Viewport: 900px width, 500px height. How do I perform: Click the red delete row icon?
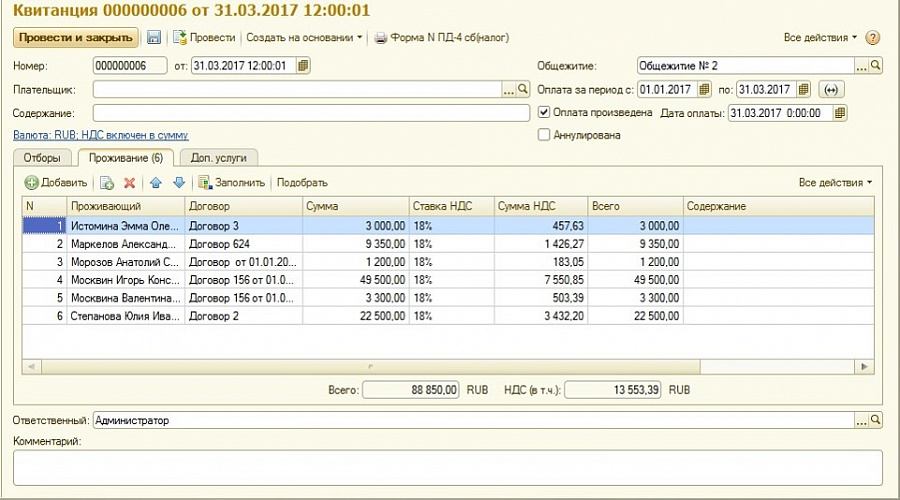coord(129,183)
